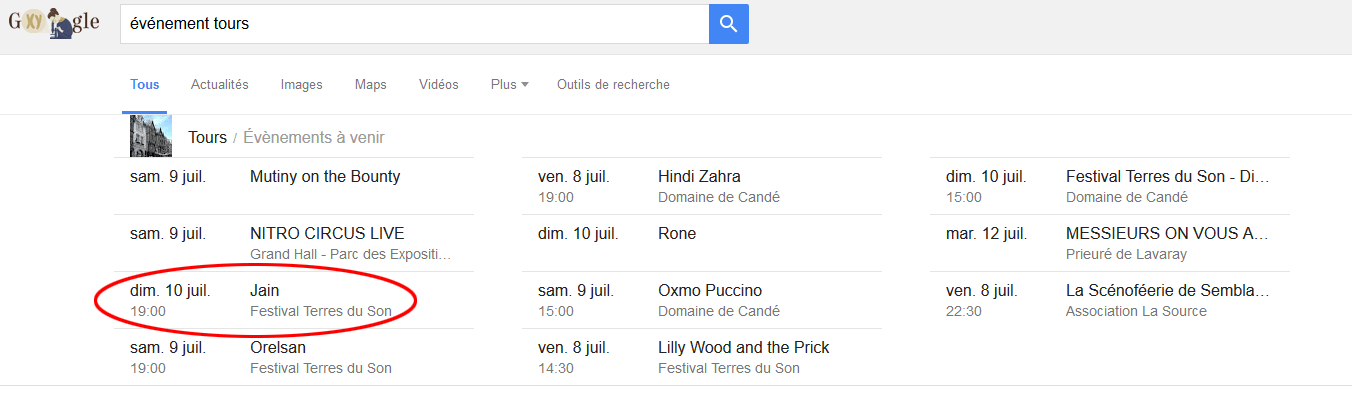Click La Scénoféerie de Sembla... event
Screen dimensions: 1352x400
1167,291
